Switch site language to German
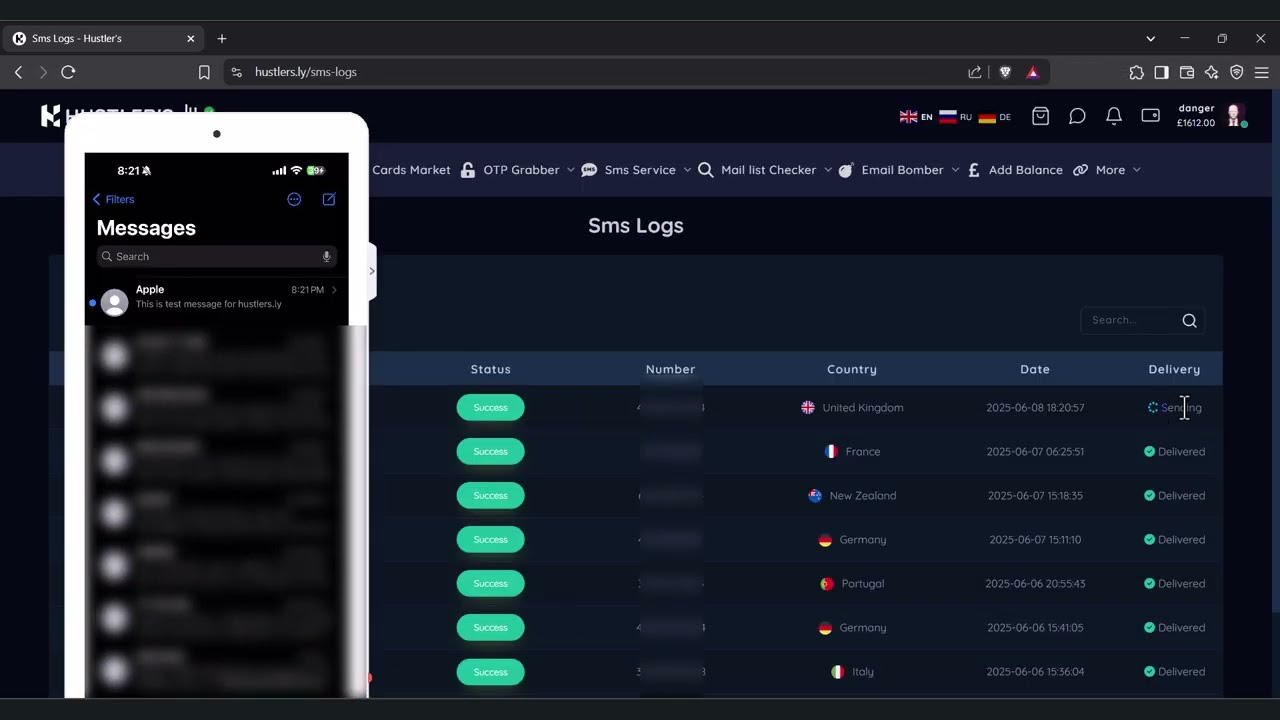Viewport: 1280px width, 720px height. (994, 117)
